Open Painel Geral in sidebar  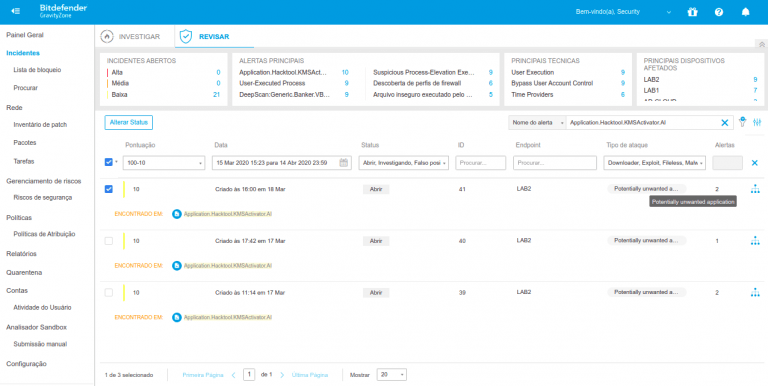25,35
